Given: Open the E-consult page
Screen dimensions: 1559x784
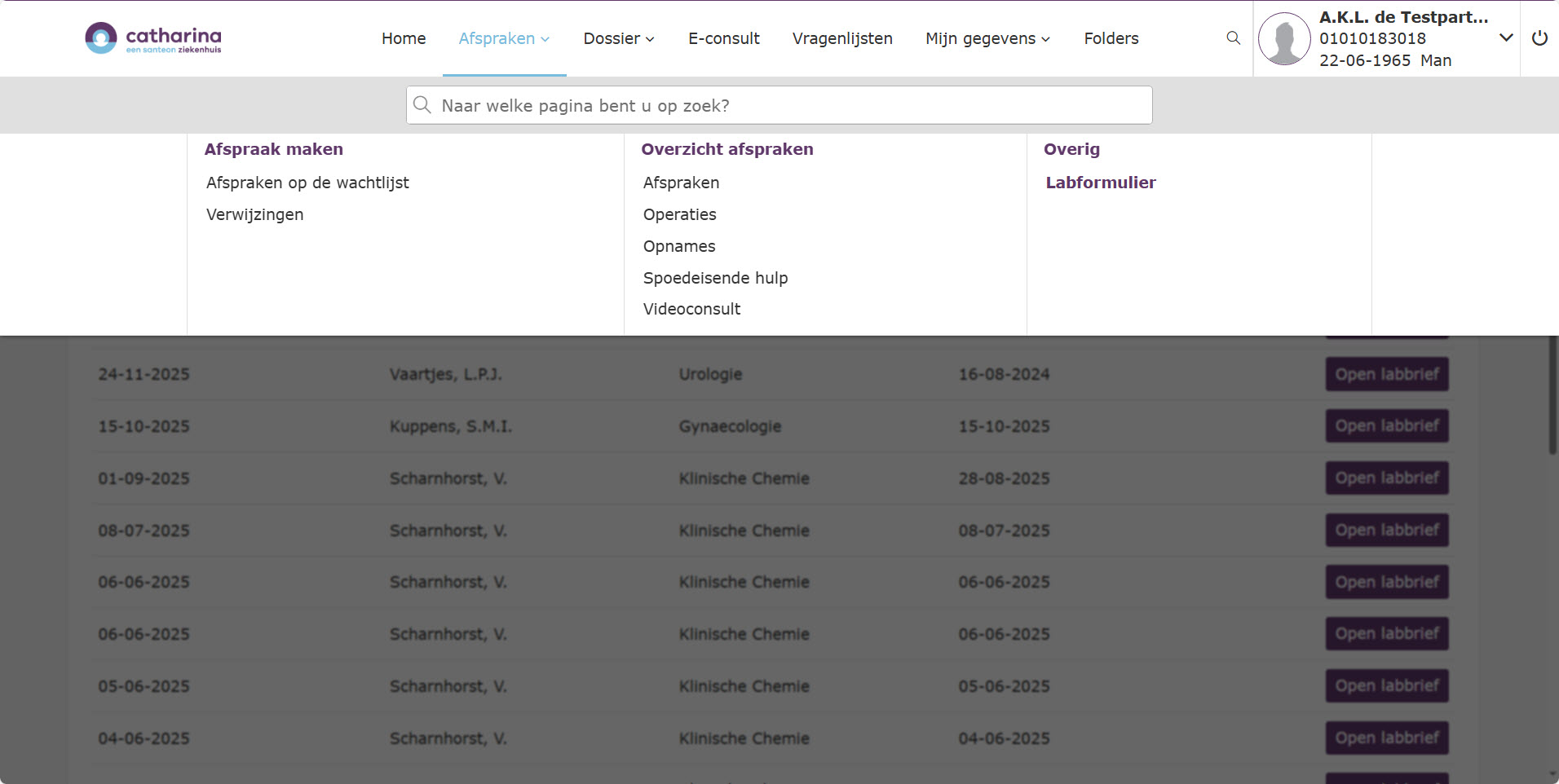Looking at the screenshot, I should pyautogui.click(x=723, y=38).
